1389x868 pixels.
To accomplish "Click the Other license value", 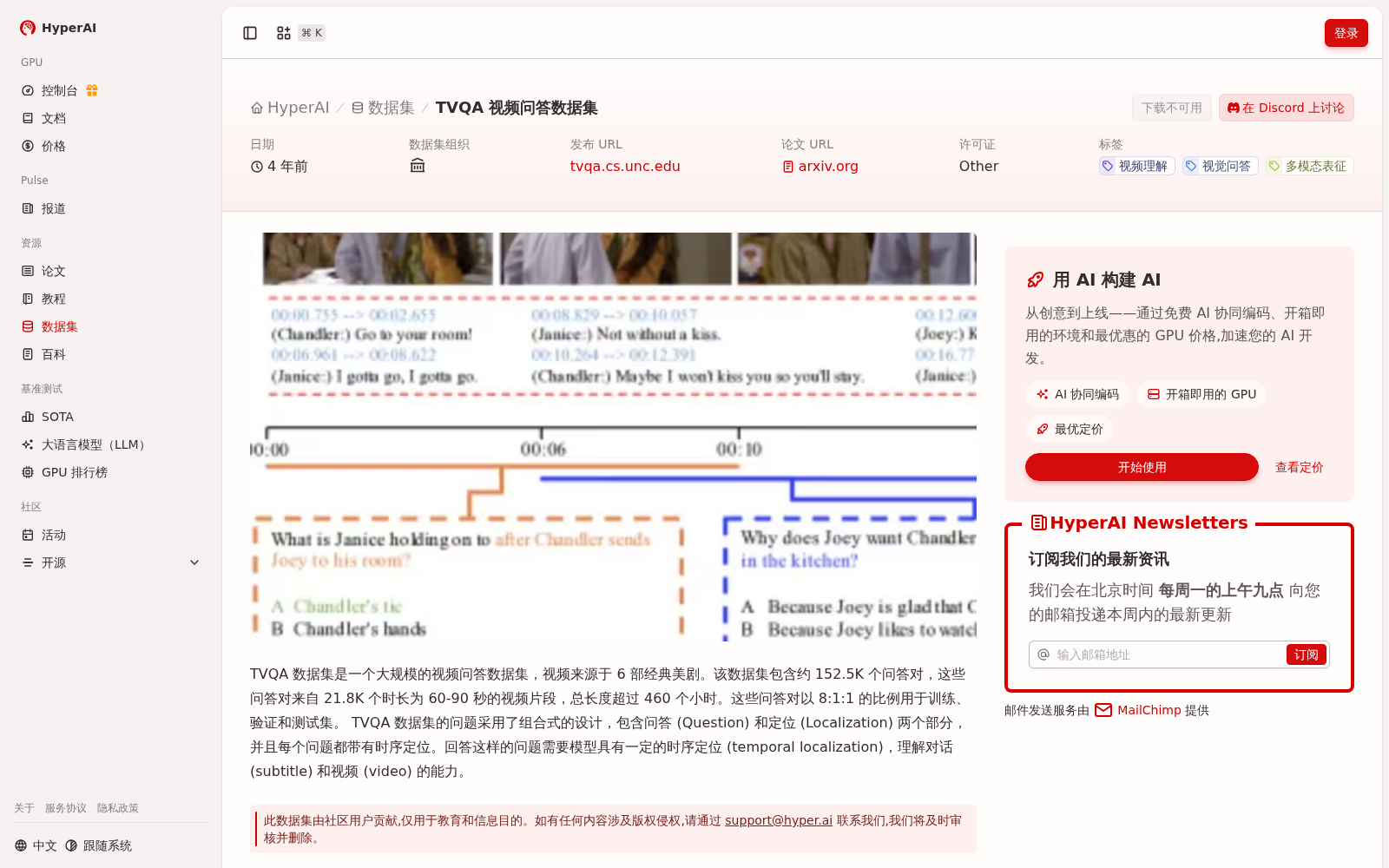I will coord(978,166).
